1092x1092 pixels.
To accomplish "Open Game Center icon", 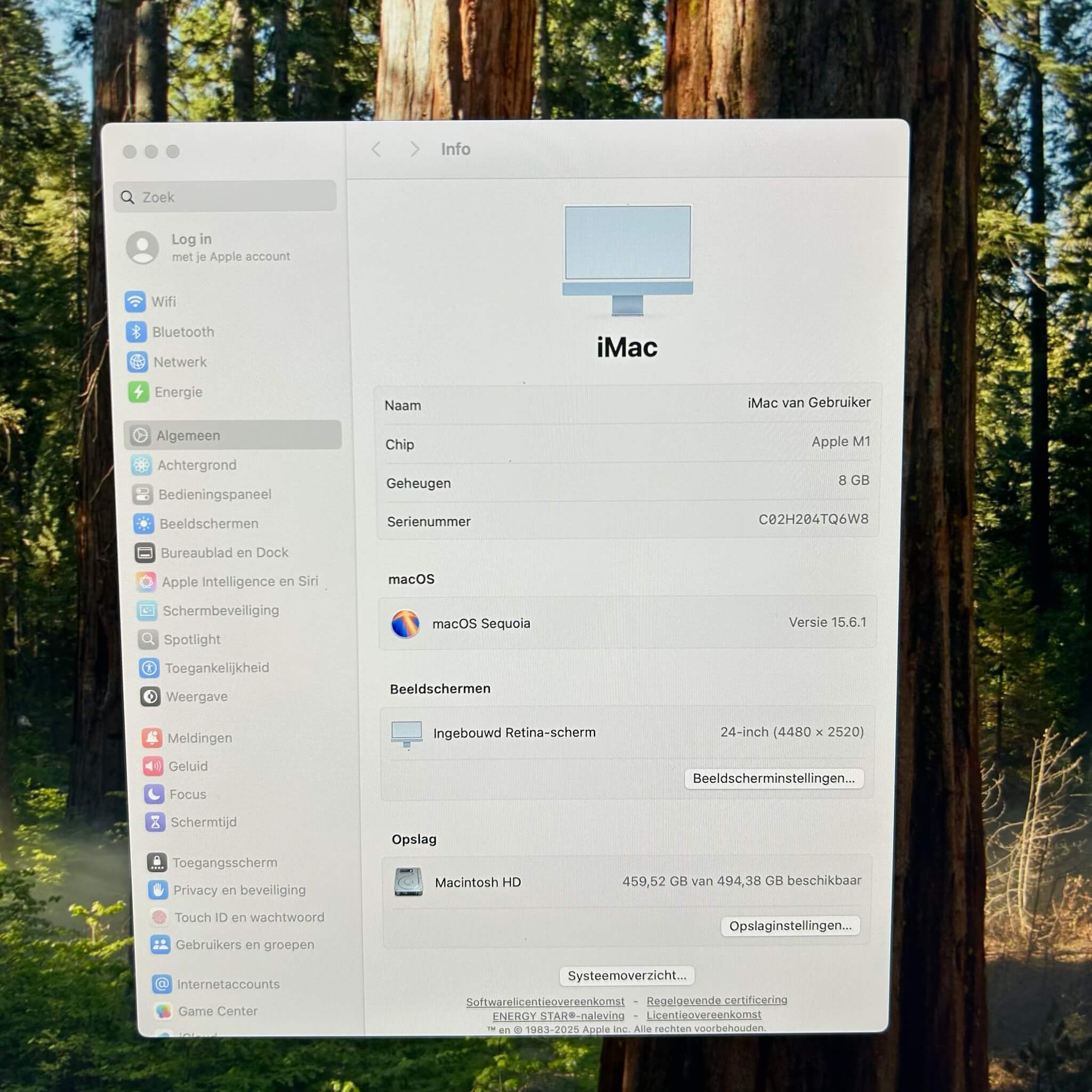I will [x=163, y=1010].
